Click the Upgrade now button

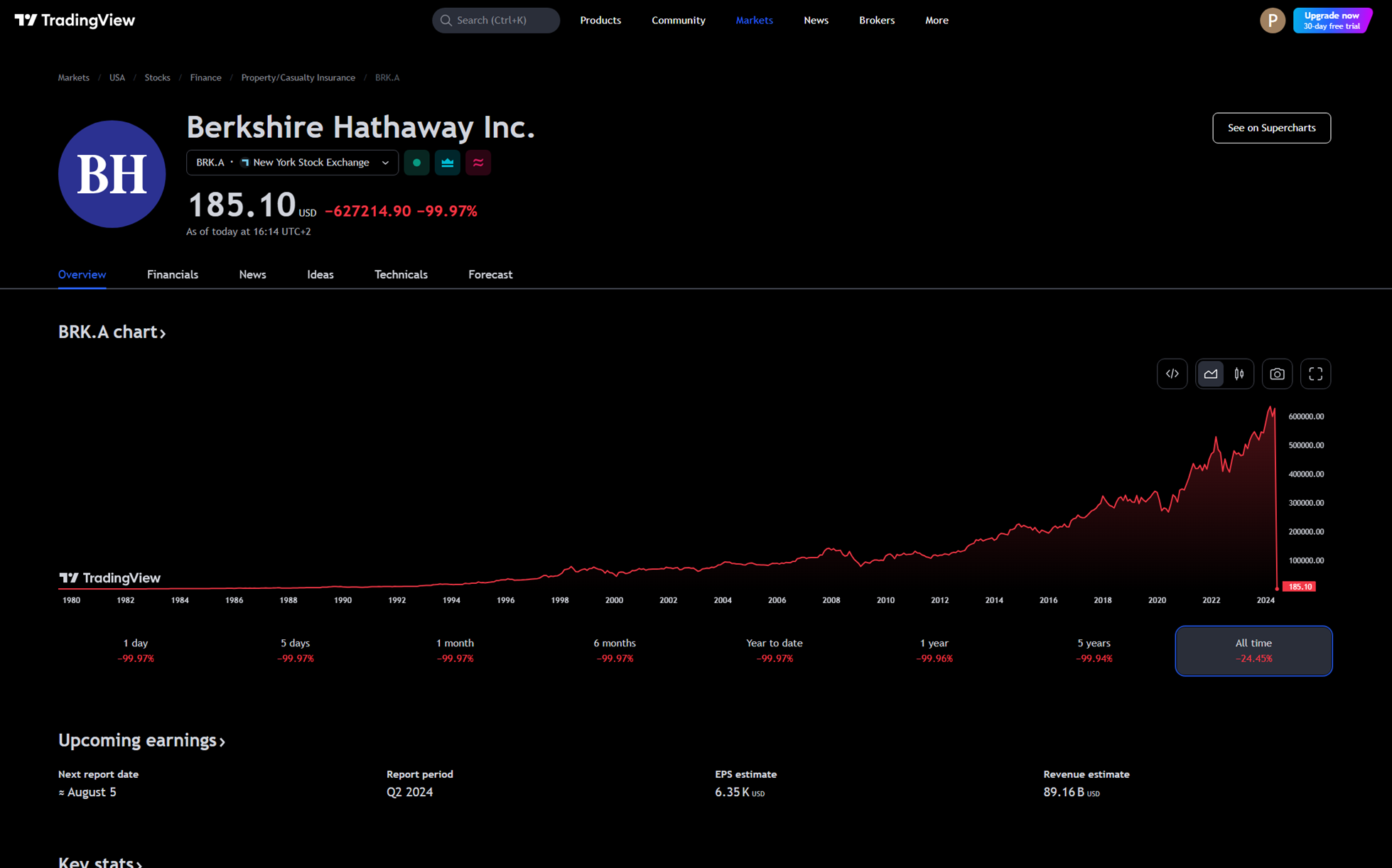[x=1332, y=21]
